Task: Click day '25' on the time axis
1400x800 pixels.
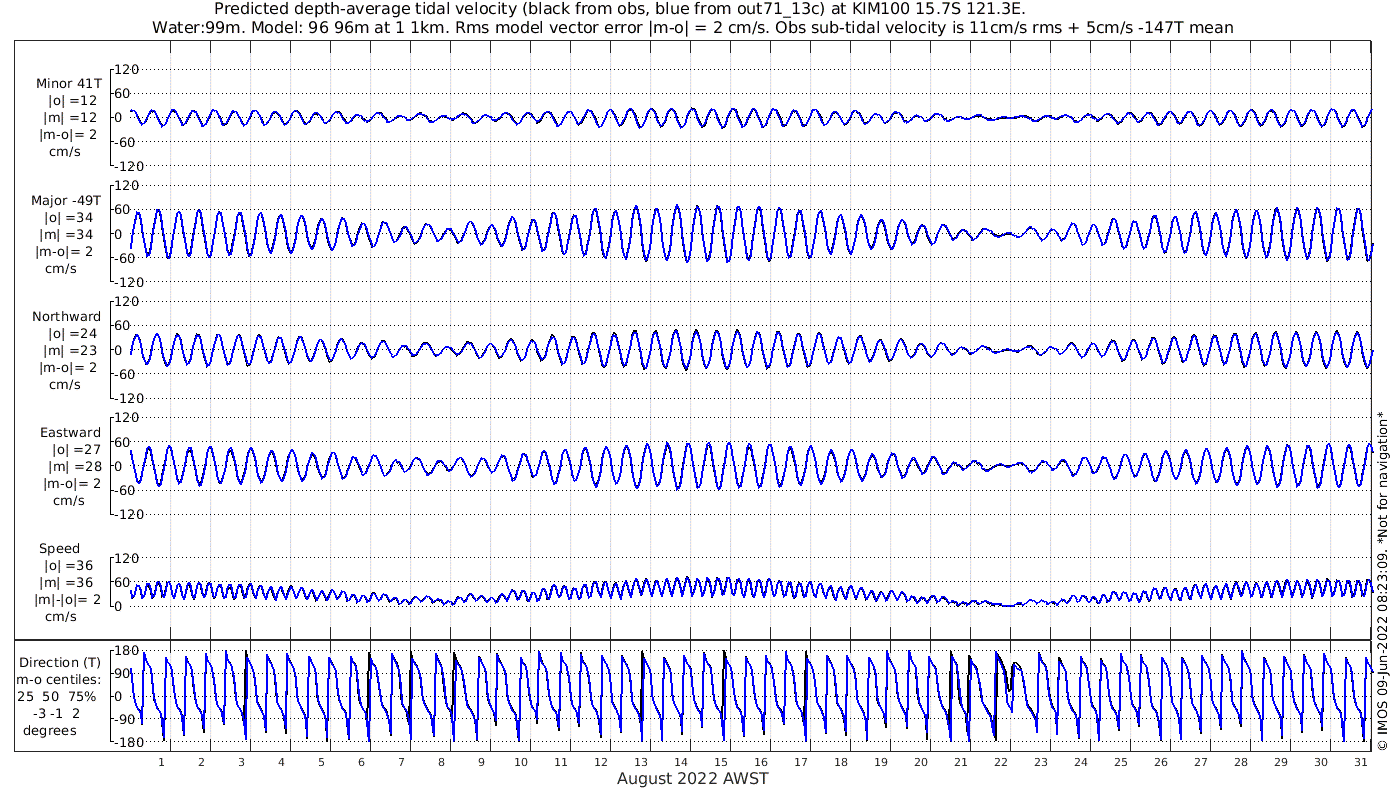Action: point(1121,762)
